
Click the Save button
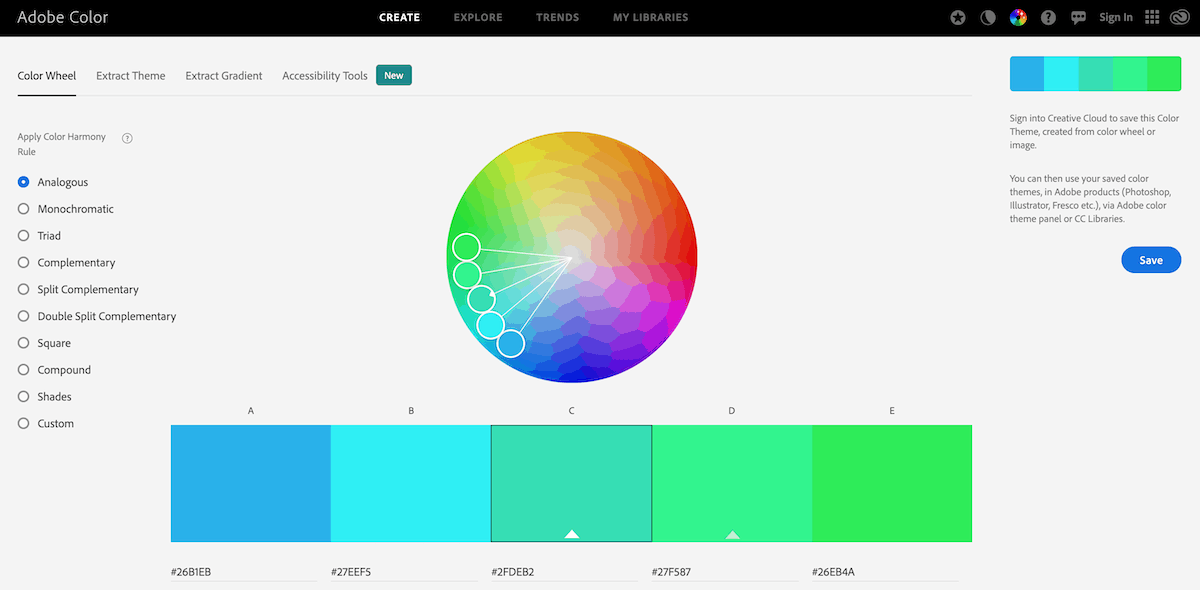[x=1151, y=260]
